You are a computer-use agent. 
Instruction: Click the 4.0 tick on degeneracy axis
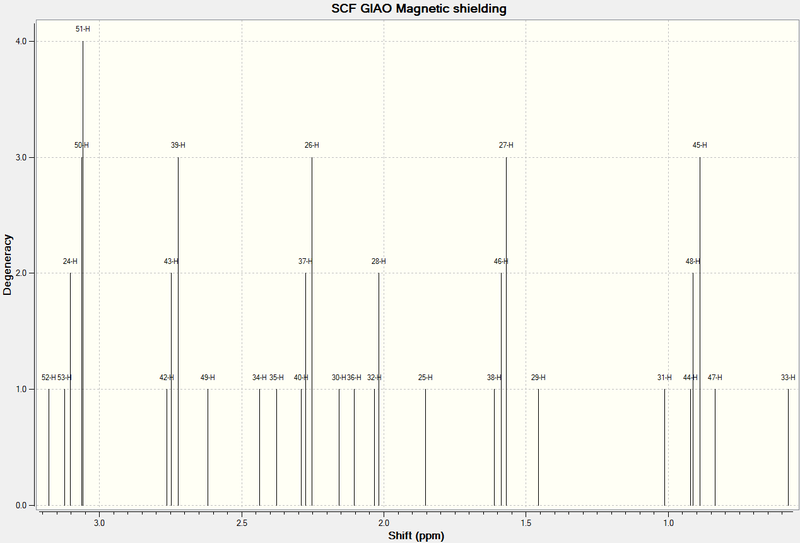click(21, 41)
